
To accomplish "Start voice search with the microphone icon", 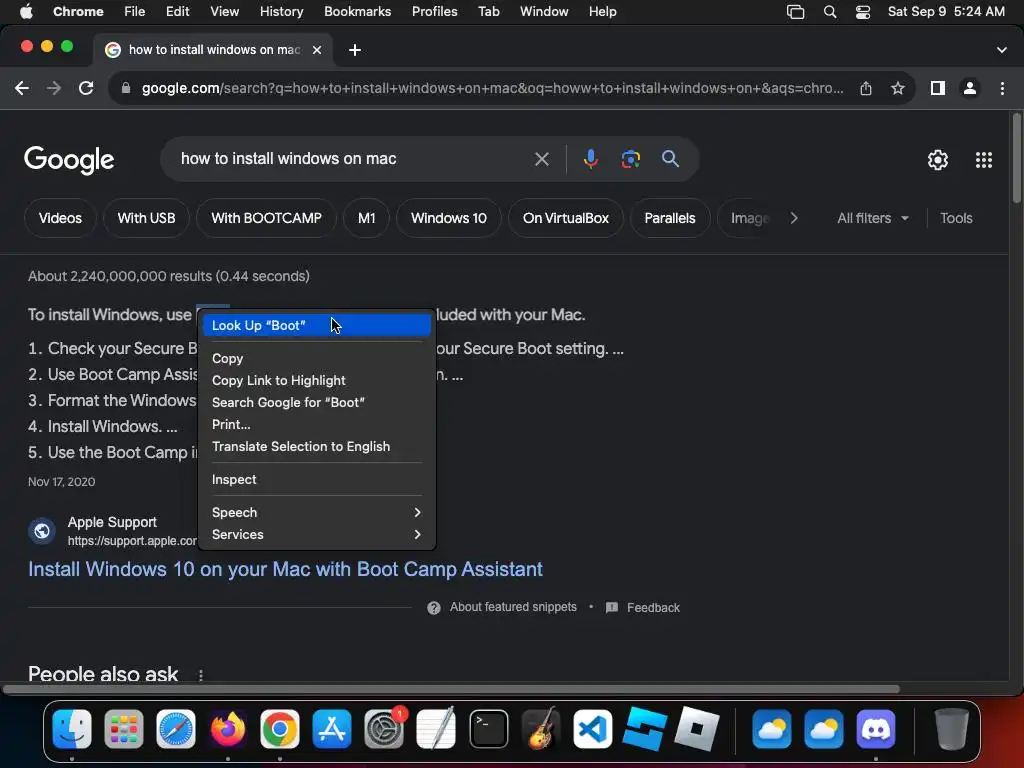I will coord(590,159).
